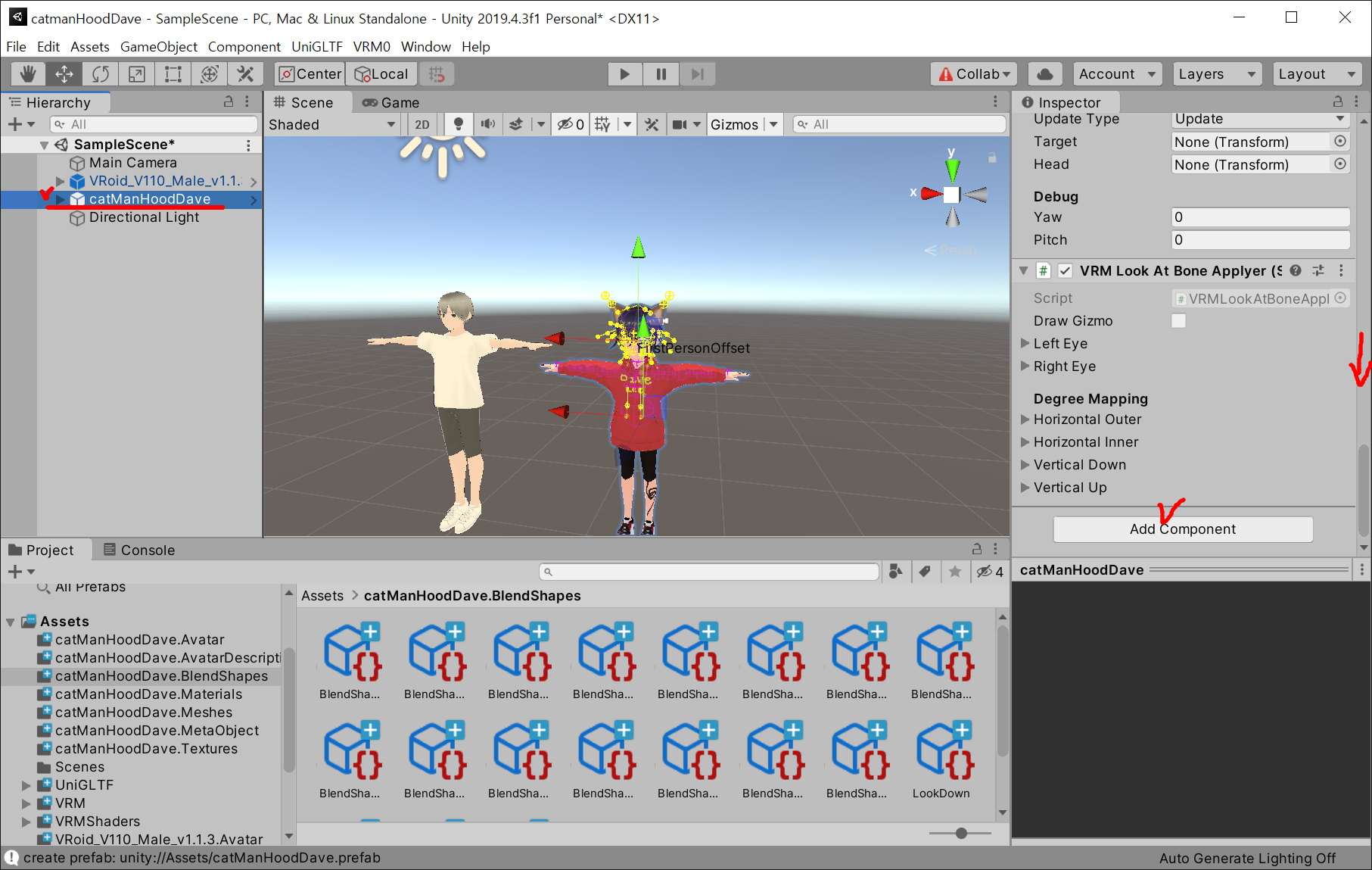Open Layout dropdown
The image size is (1372, 870).
click(x=1317, y=74)
